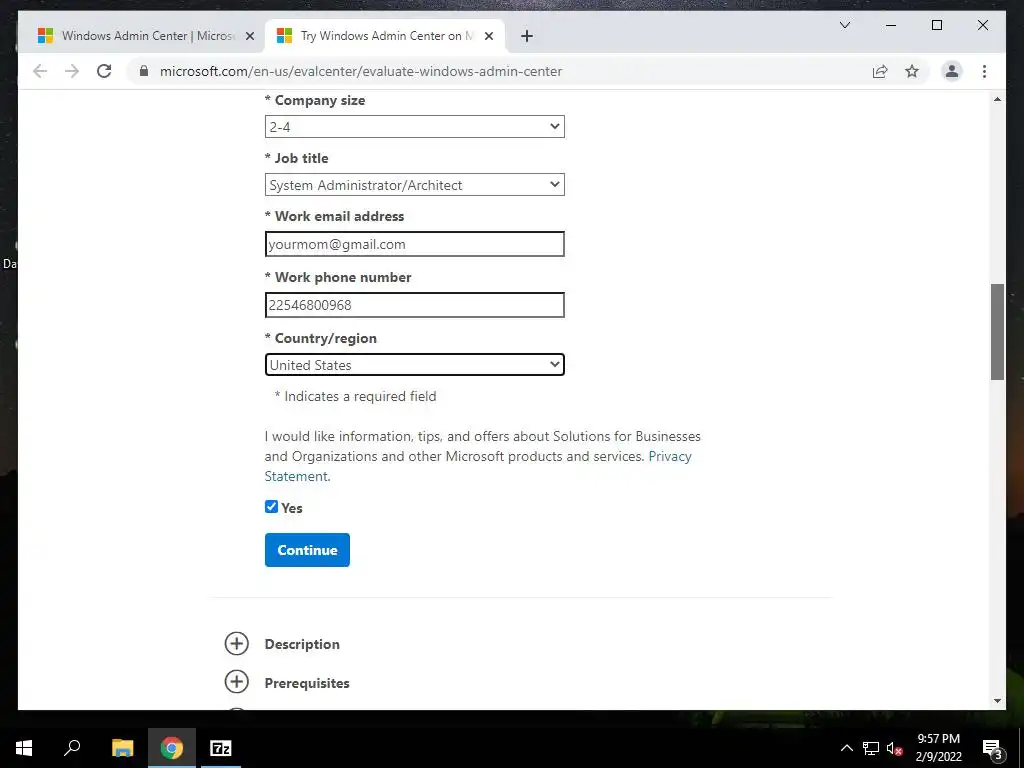The width and height of the screenshot is (1024, 768).
Task: Click the Description heading text
Action: (302, 645)
